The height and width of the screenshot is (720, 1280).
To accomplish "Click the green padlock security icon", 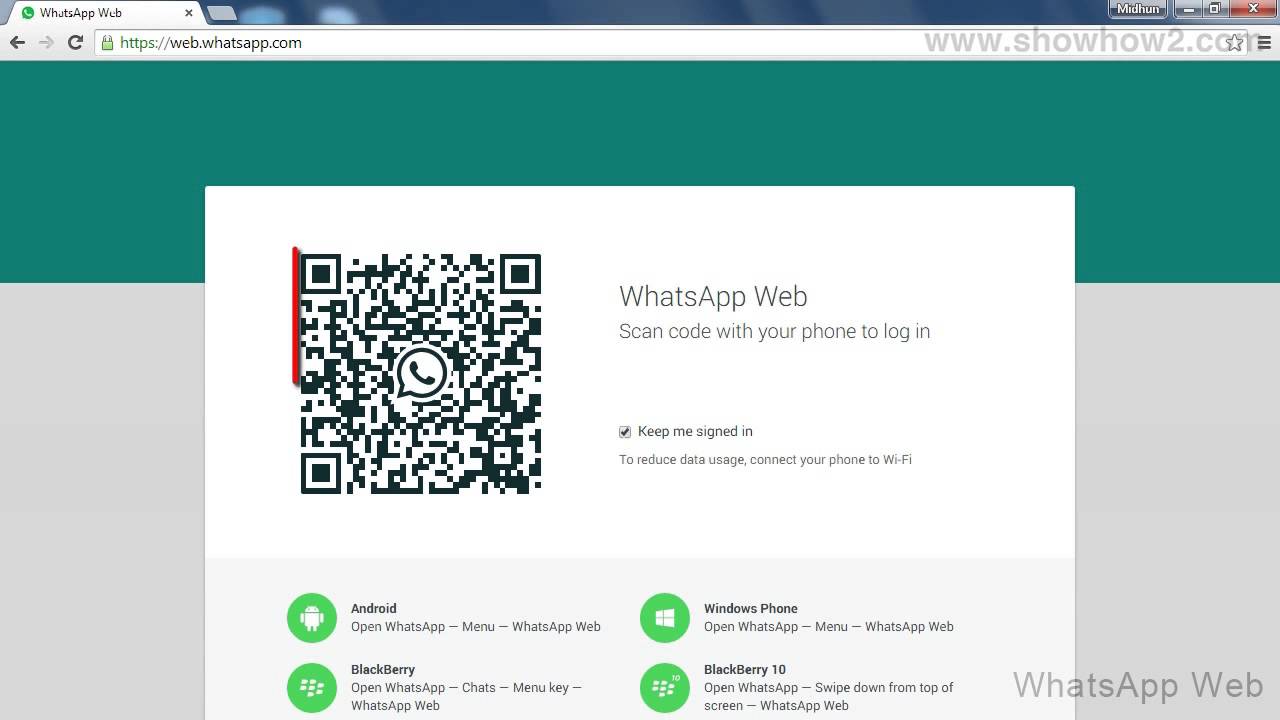I will (x=107, y=43).
